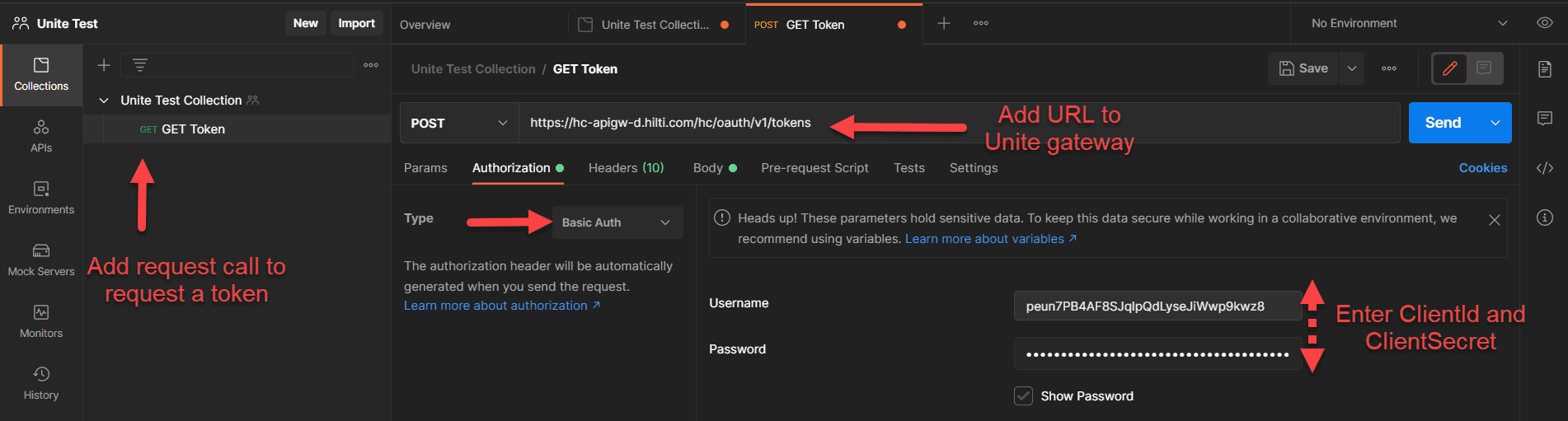This screenshot has width=1568, height=421.
Task: Select the GET Token request in the tree
Action: click(237, 129)
